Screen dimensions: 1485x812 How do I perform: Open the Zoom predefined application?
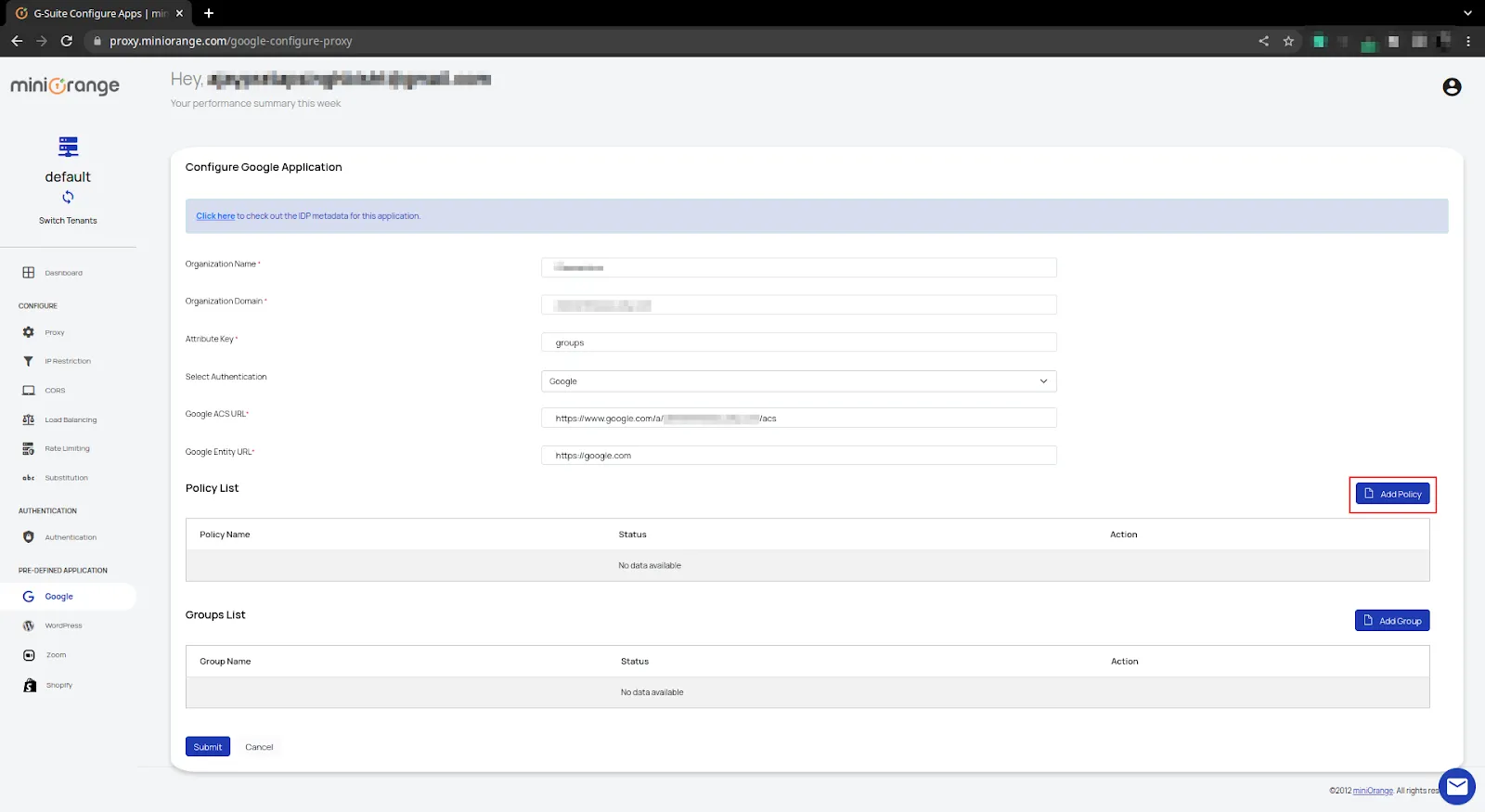(57, 655)
